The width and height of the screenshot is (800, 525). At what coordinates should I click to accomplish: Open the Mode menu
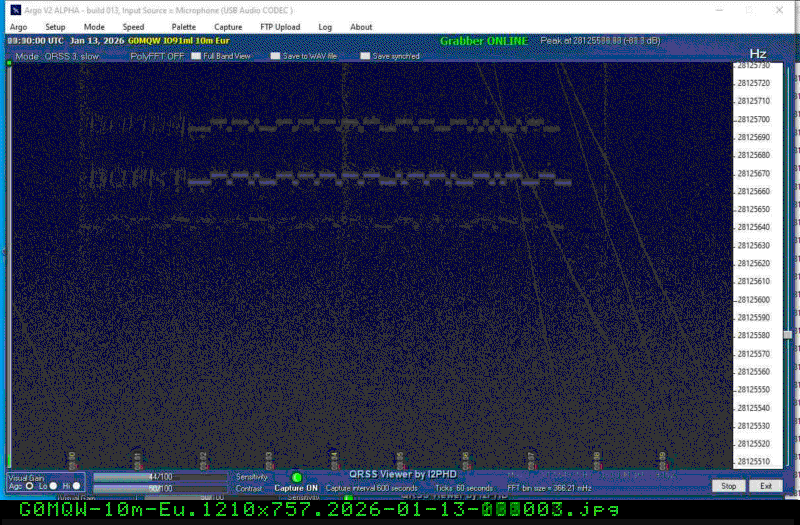(94, 27)
